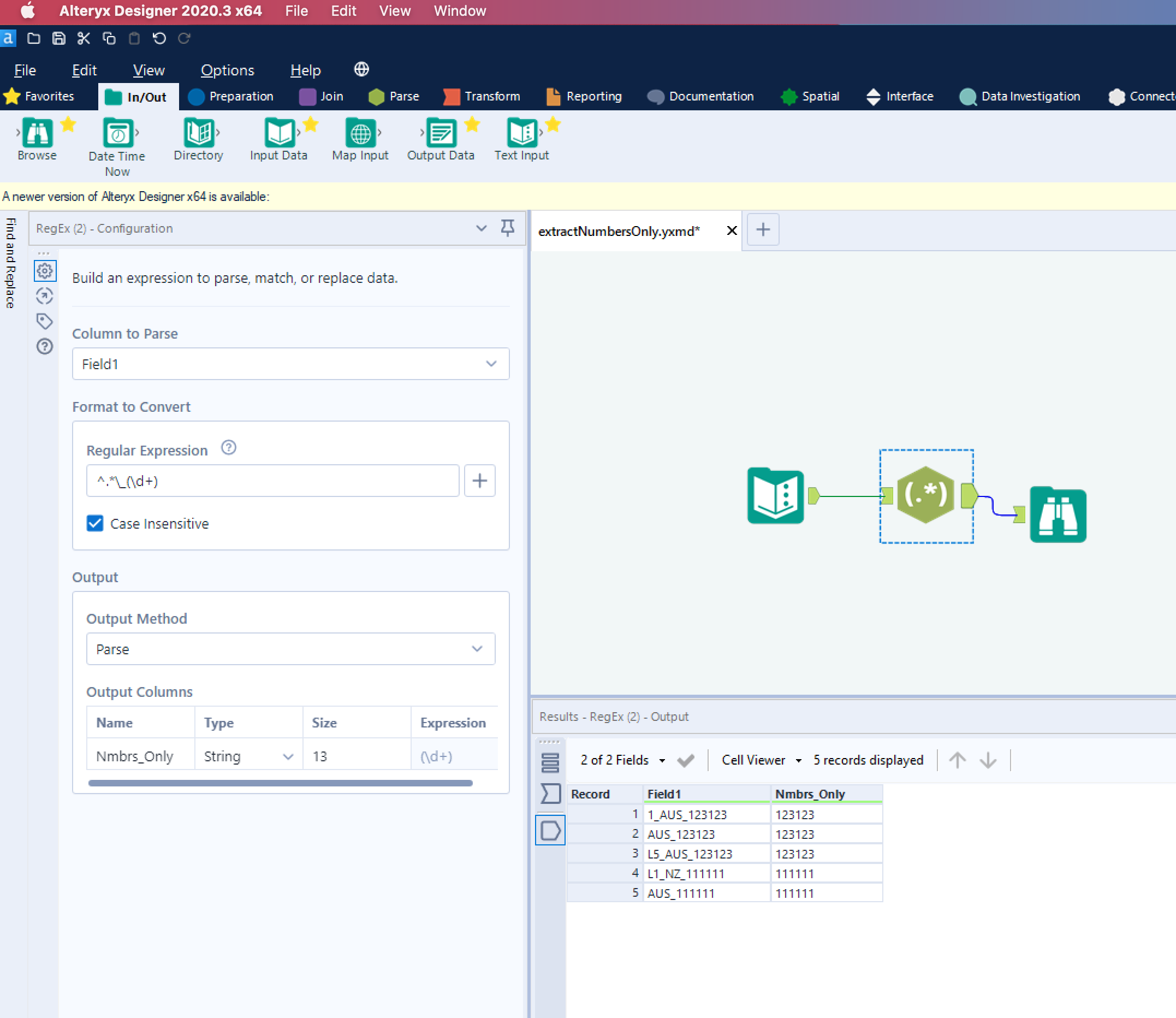Open the Column to Parse dropdown
Image resolution: width=1176 pixels, height=1018 pixels.
(290, 364)
